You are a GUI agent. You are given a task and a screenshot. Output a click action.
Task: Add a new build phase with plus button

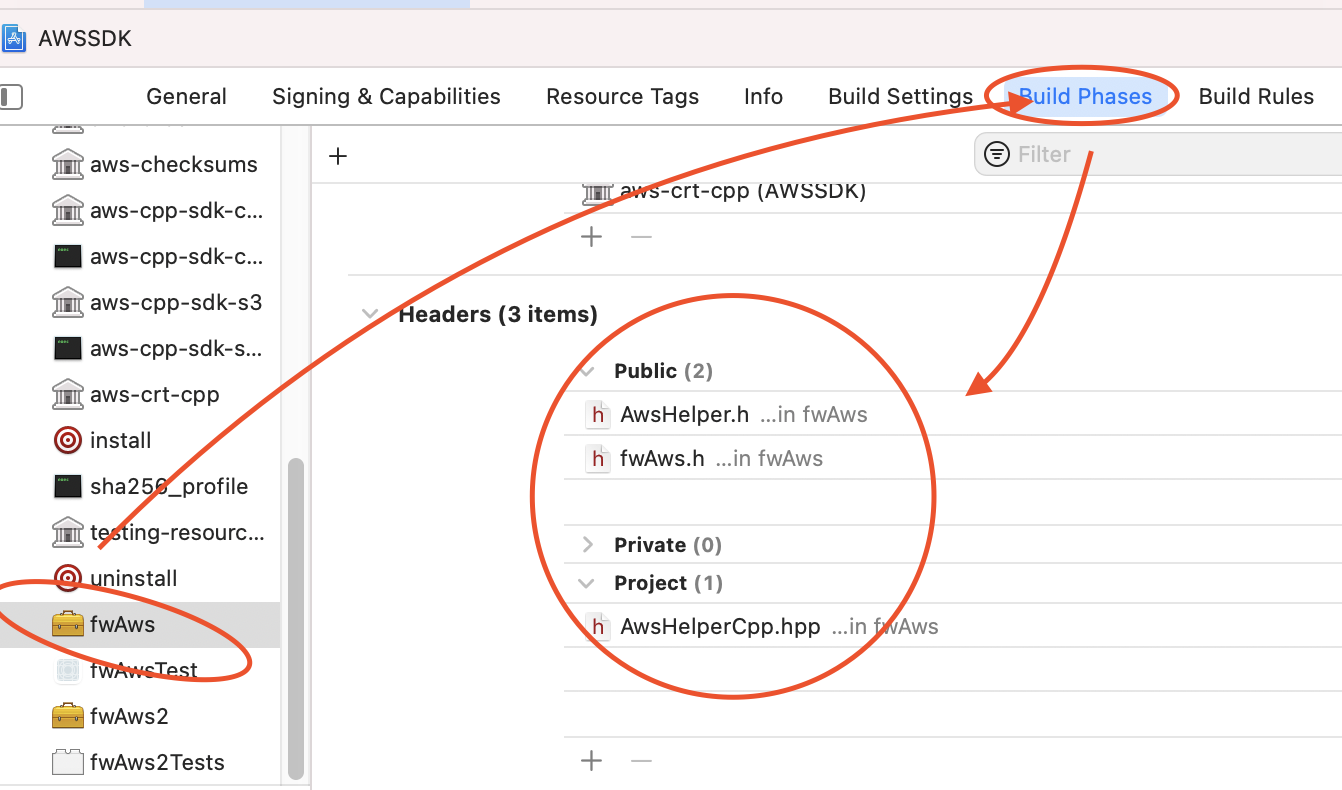pos(338,156)
